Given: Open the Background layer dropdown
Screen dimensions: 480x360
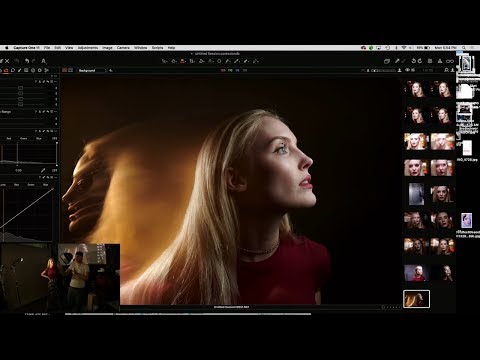Looking at the screenshot, I should coord(92,70).
